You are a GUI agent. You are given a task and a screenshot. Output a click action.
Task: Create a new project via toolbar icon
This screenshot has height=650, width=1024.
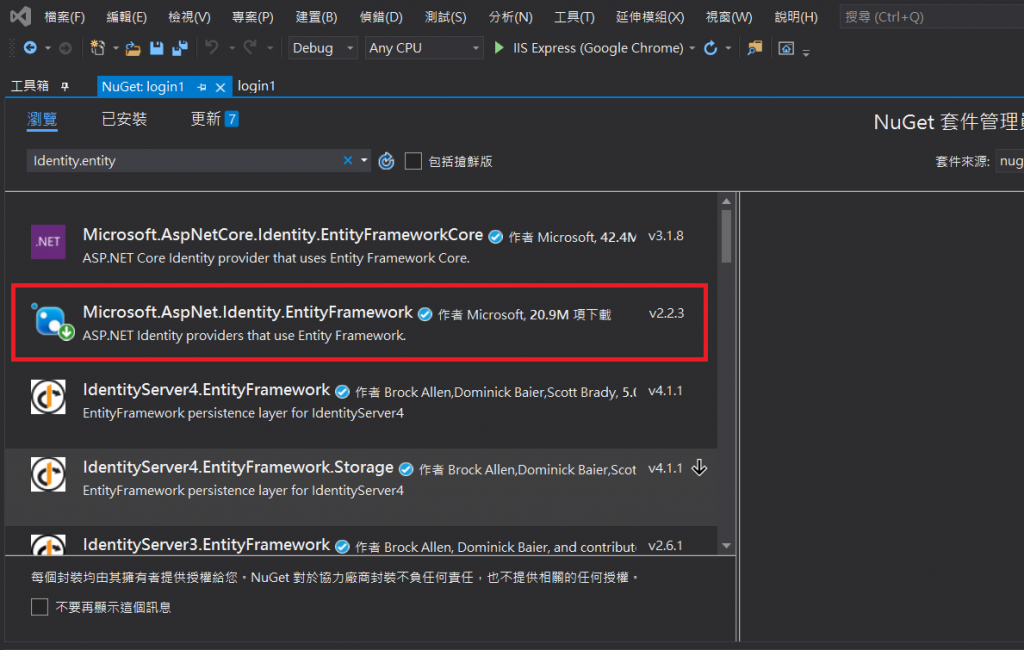[97, 48]
